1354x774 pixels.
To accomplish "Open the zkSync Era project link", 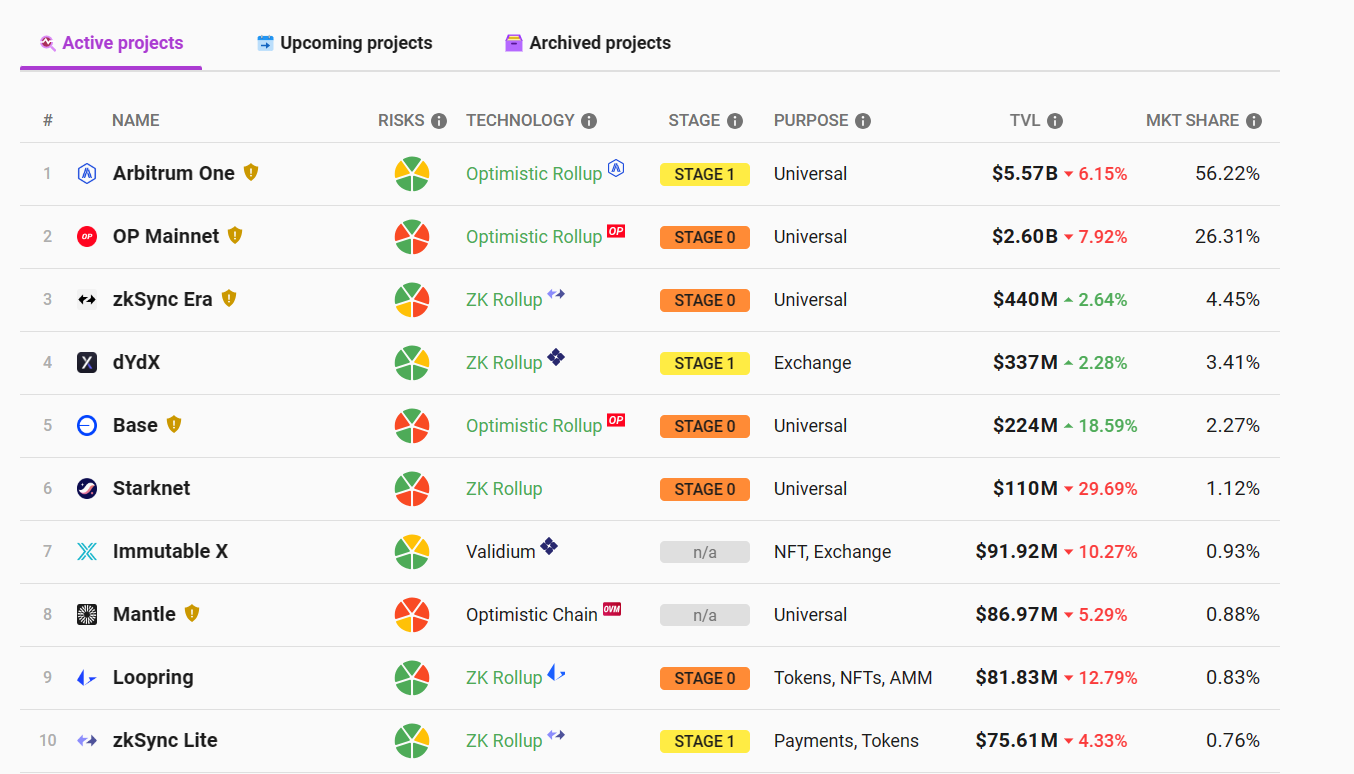I will (x=162, y=300).
